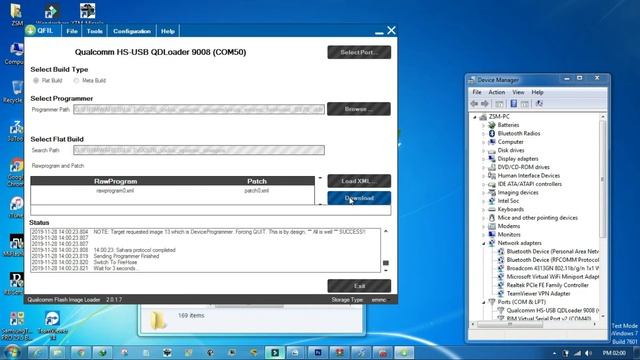Click the volume speaker tray icon
The image size is (640, 360).
[x=588, y=353]
